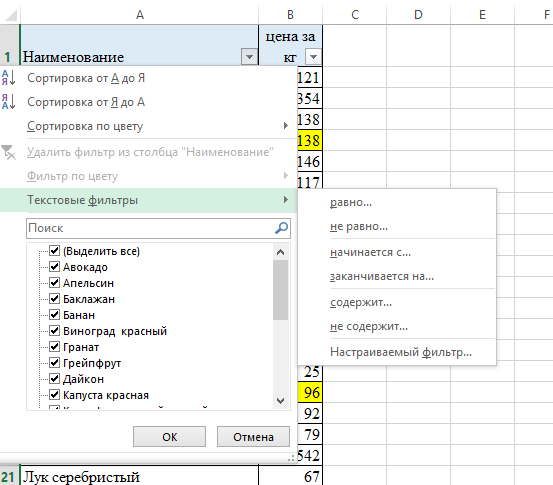
Task: Click the resize grip of filter panel
Action: click(291, 458)
